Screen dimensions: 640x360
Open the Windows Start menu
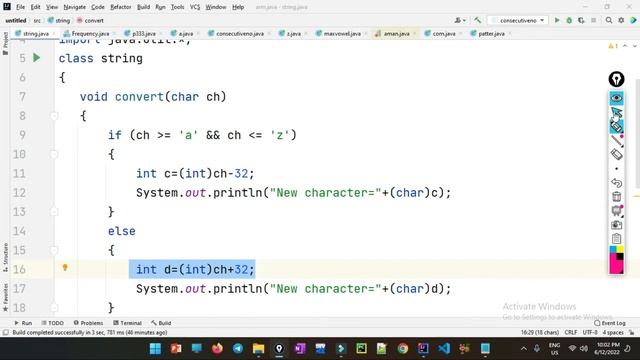point(155,349)
